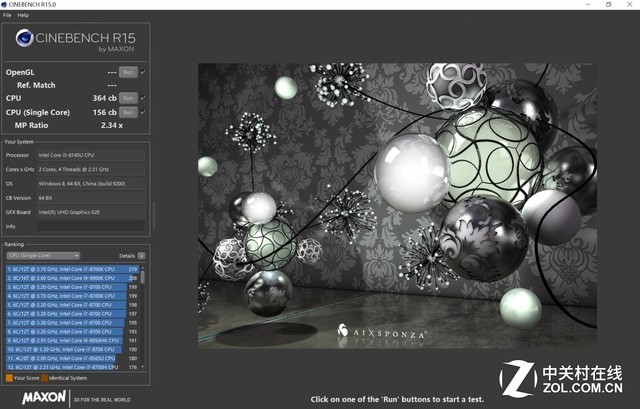
Task: Toggle the OpenGL test checkbox
Action: (142, 72)
